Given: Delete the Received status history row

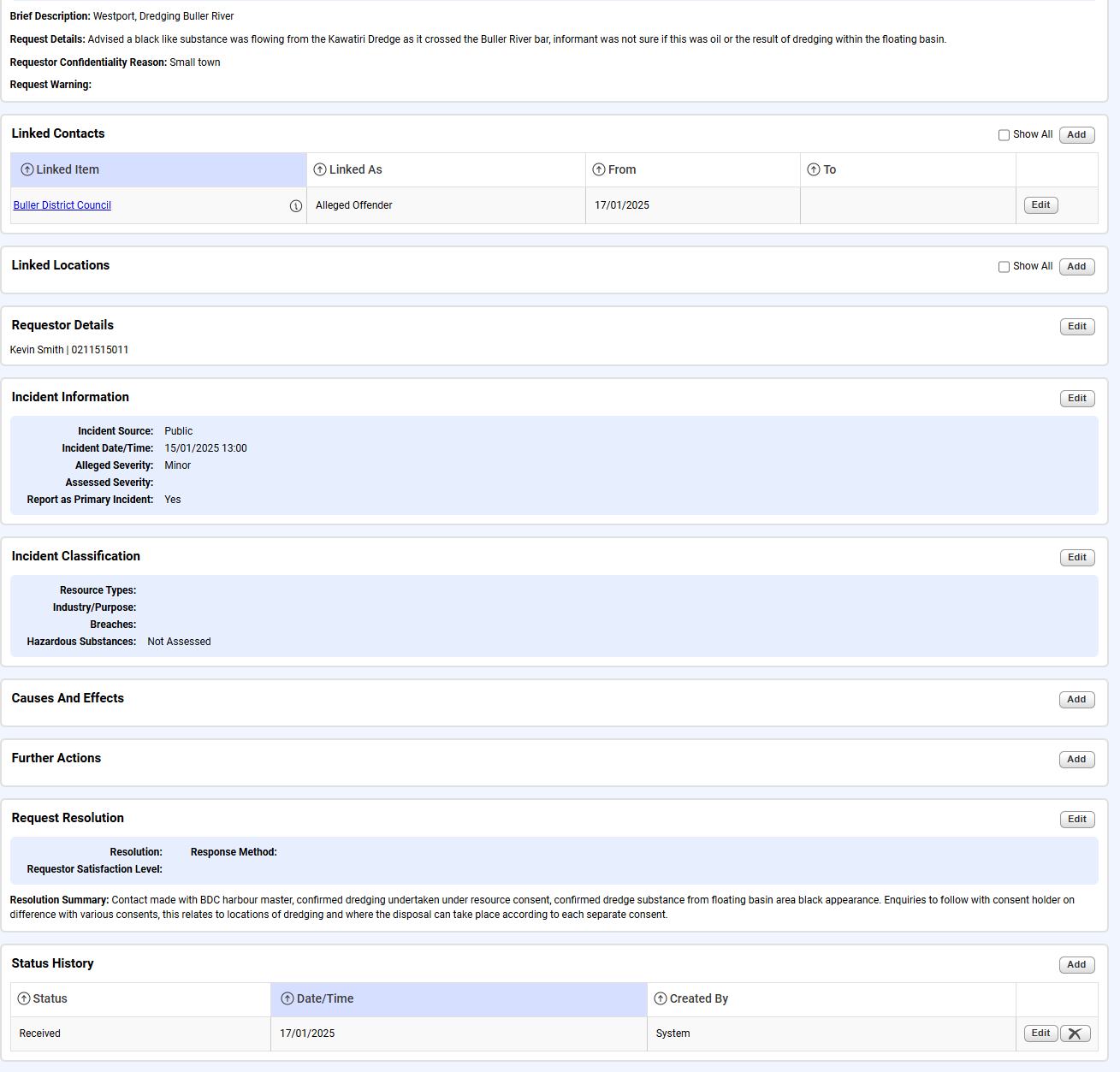Looking at the screenshot, I should tap(1075, 1034).
